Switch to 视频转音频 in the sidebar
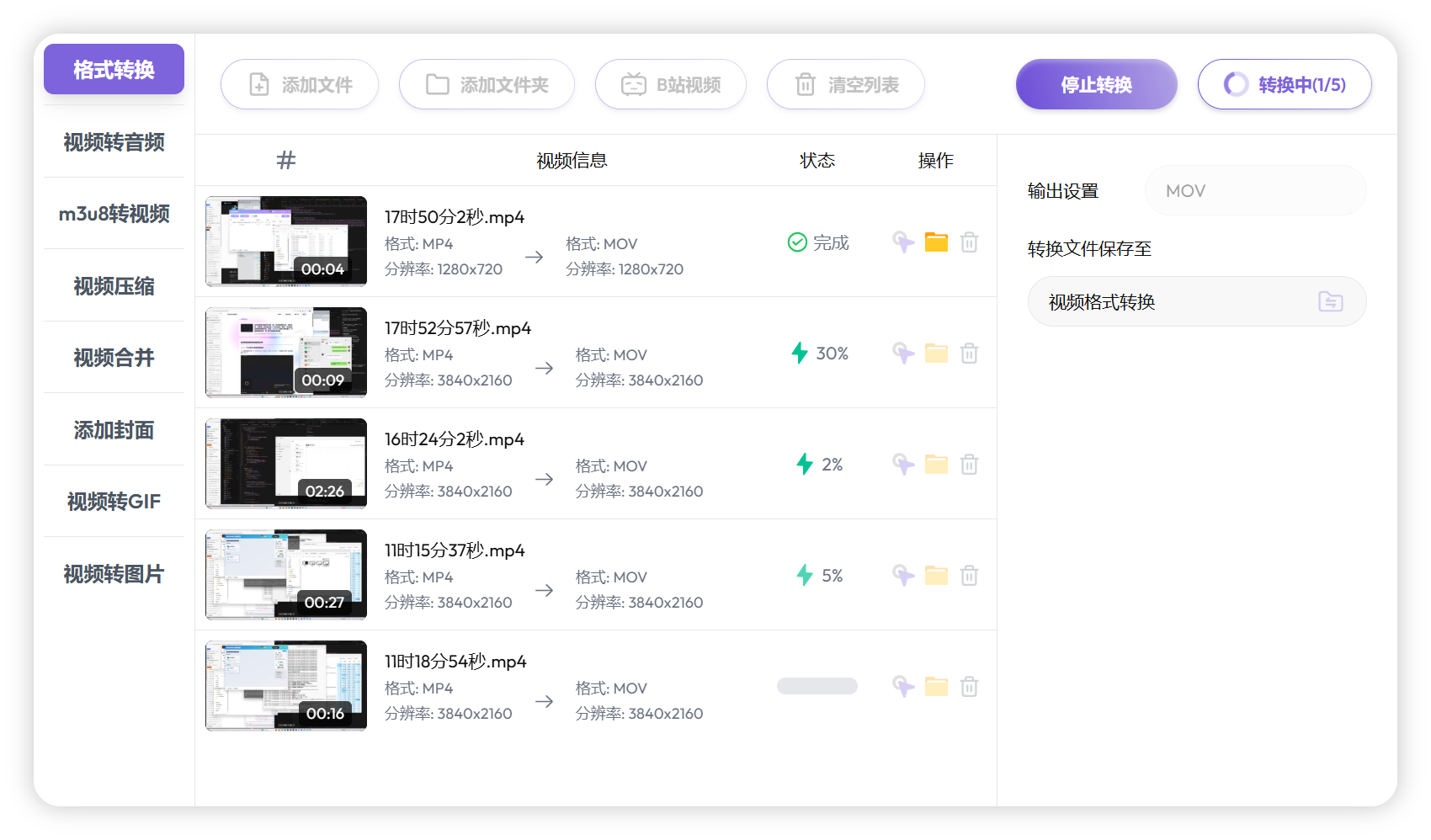Image resolution: width=1431 pixels, height=840 pixels. tap(113, 142)
